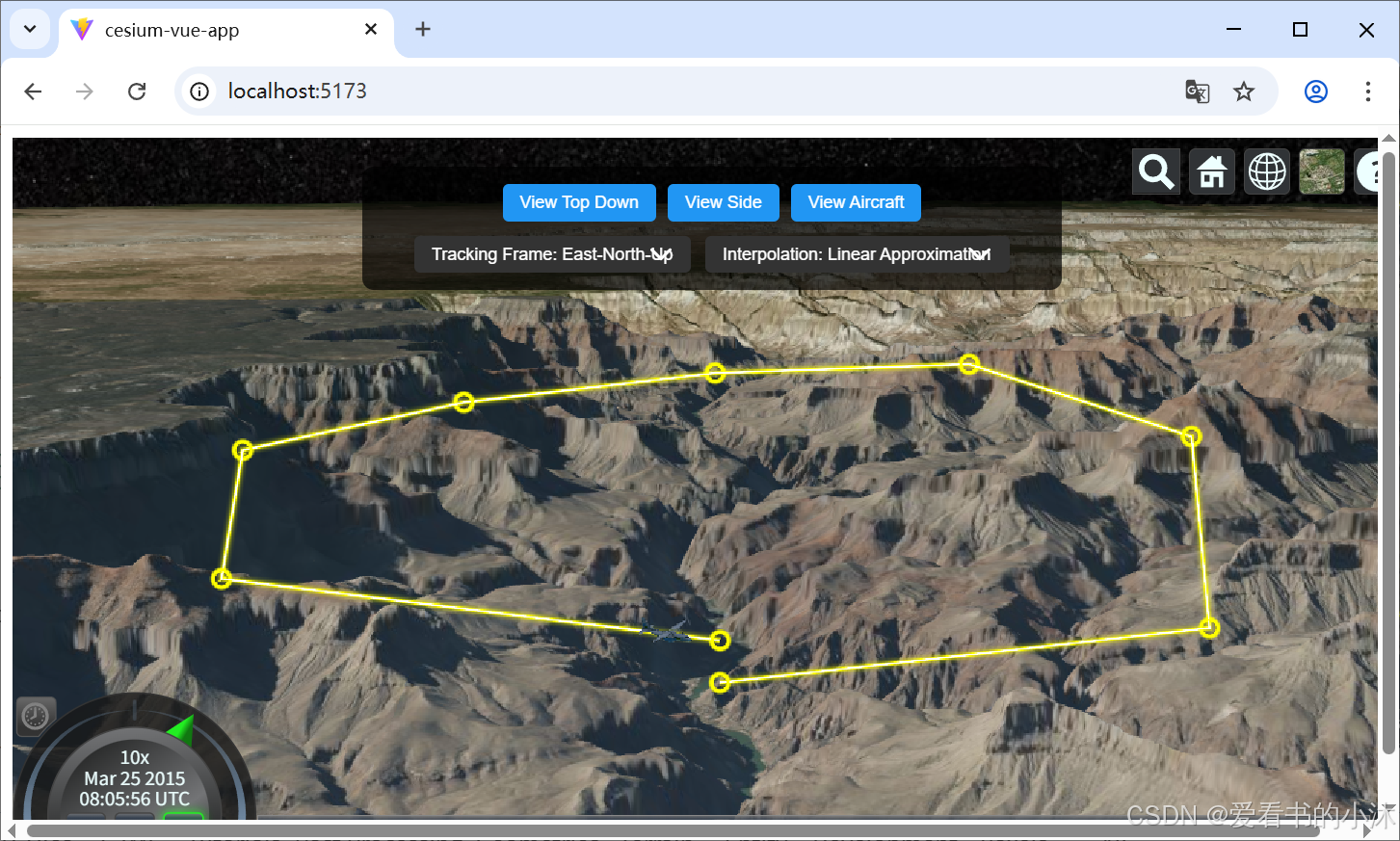Screen dimensions: 1400x841
Task: Open the navigation help question-mark button
Action: click(x=1367, y=171)
